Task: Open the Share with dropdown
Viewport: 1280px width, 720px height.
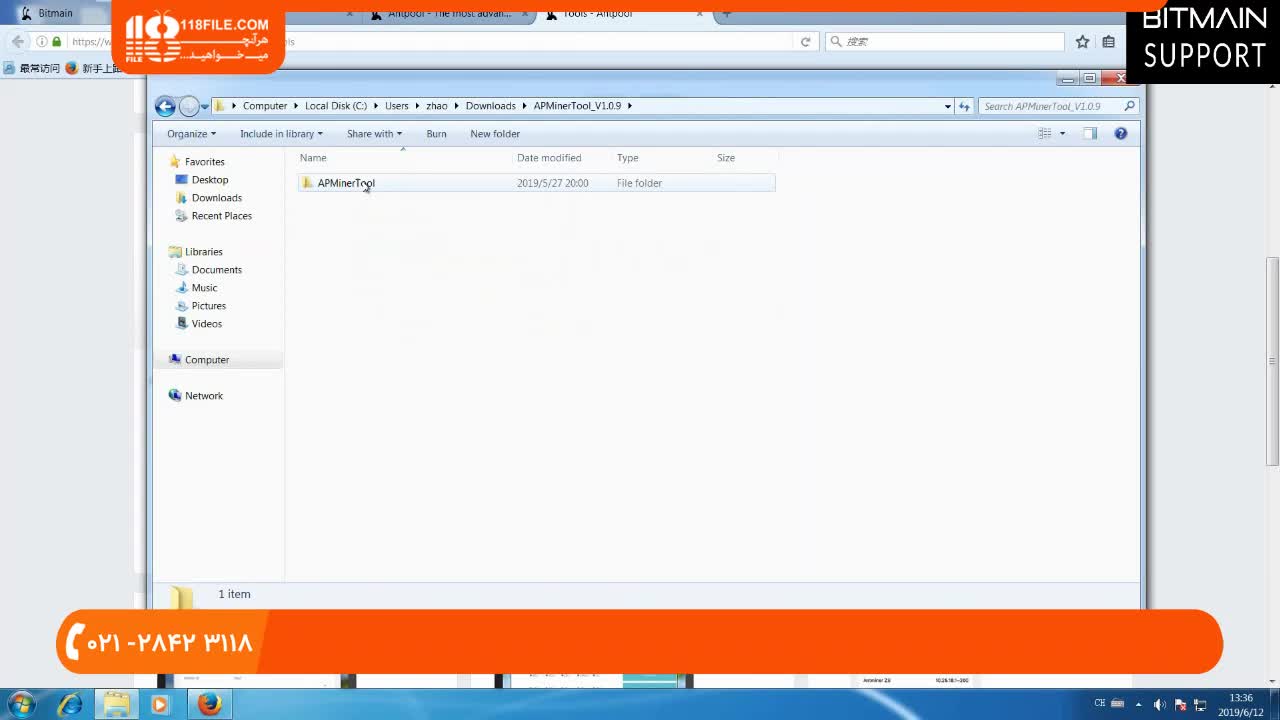Action: 374,134
